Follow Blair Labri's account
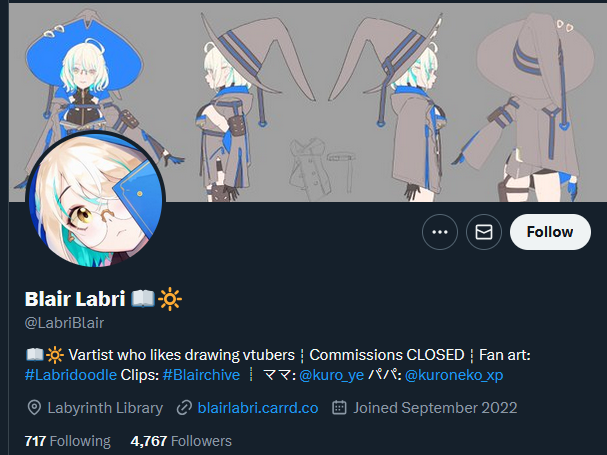Screen dimensions: 607x455 (x=550, y=232)
